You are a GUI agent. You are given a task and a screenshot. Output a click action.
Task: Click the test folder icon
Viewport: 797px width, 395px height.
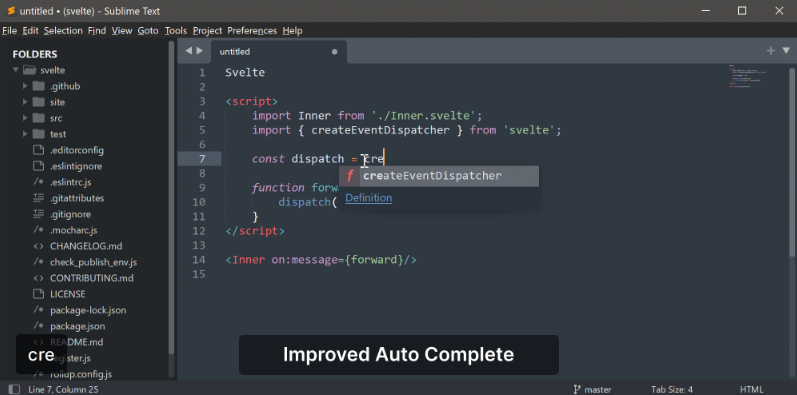39,134
